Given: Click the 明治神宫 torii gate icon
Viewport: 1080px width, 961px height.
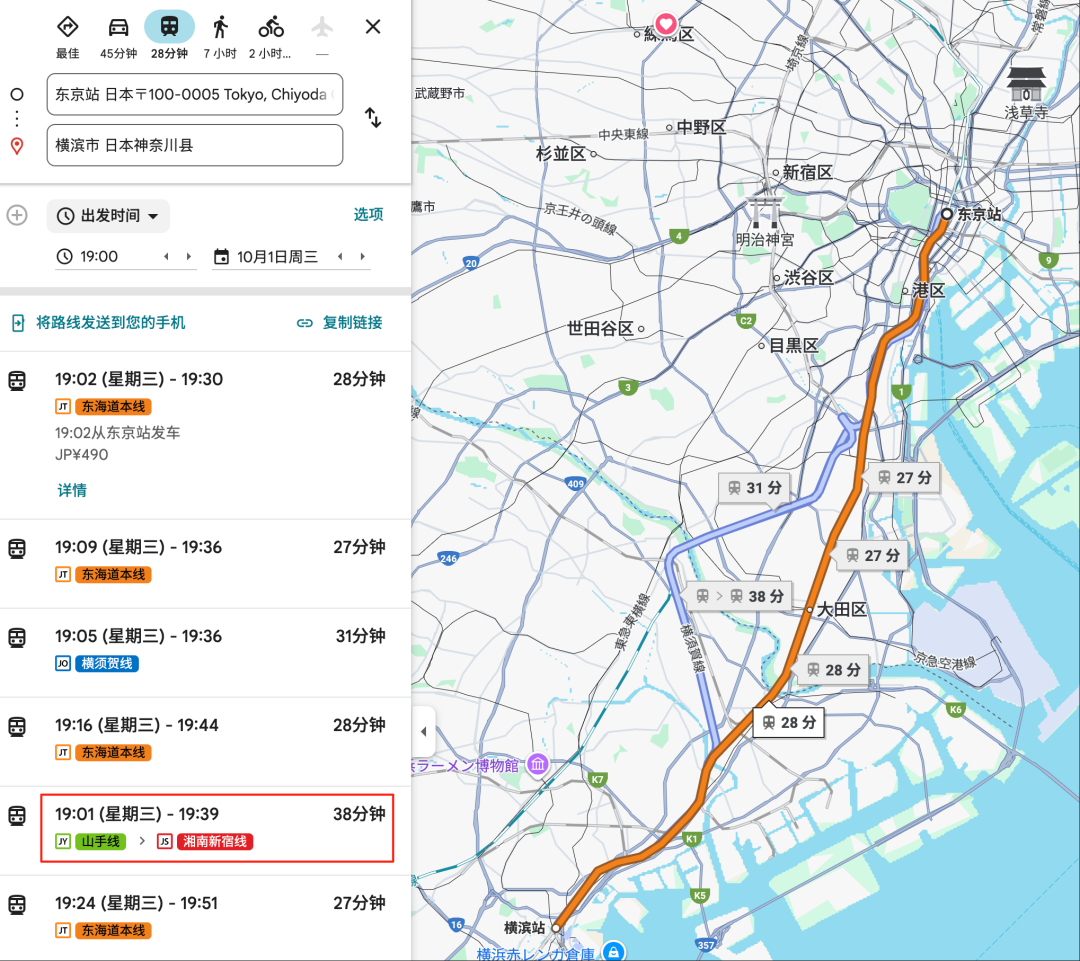Looking at the screenshot, I should (x=765, y=211).
